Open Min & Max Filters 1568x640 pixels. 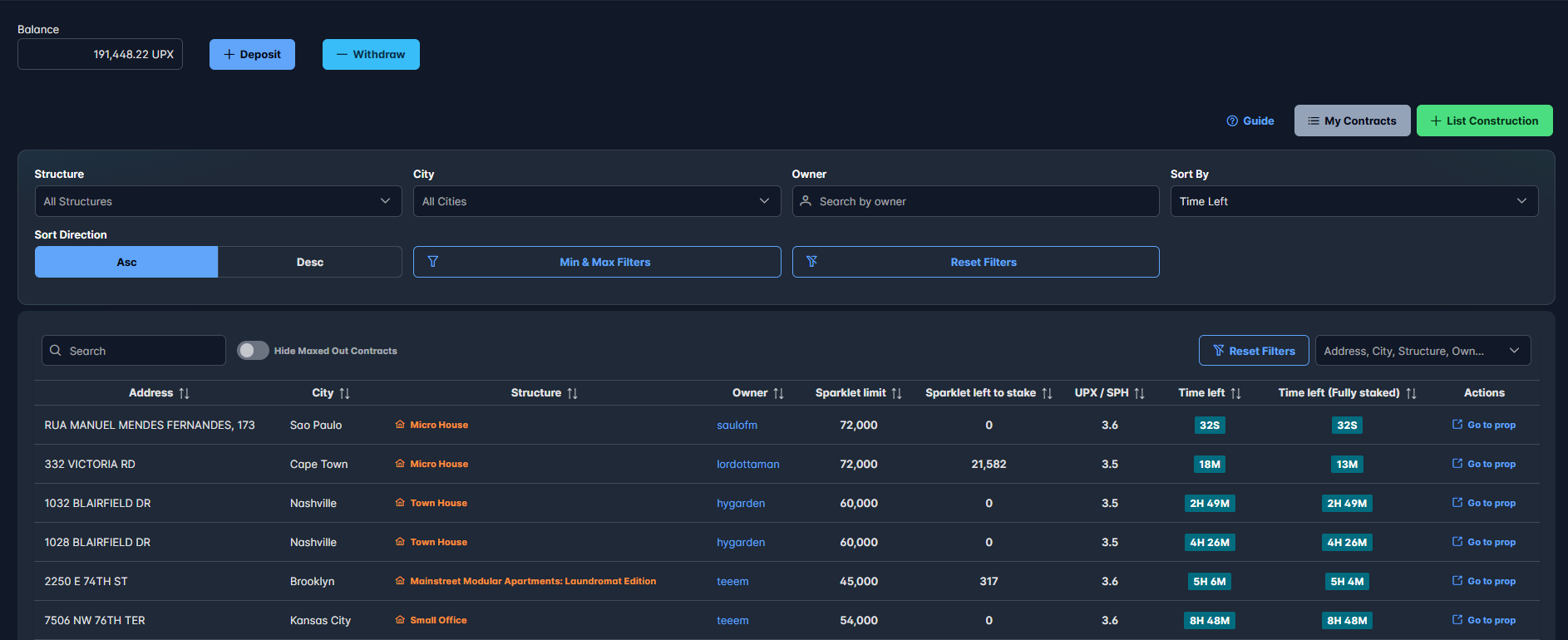(x=597, y=262)
